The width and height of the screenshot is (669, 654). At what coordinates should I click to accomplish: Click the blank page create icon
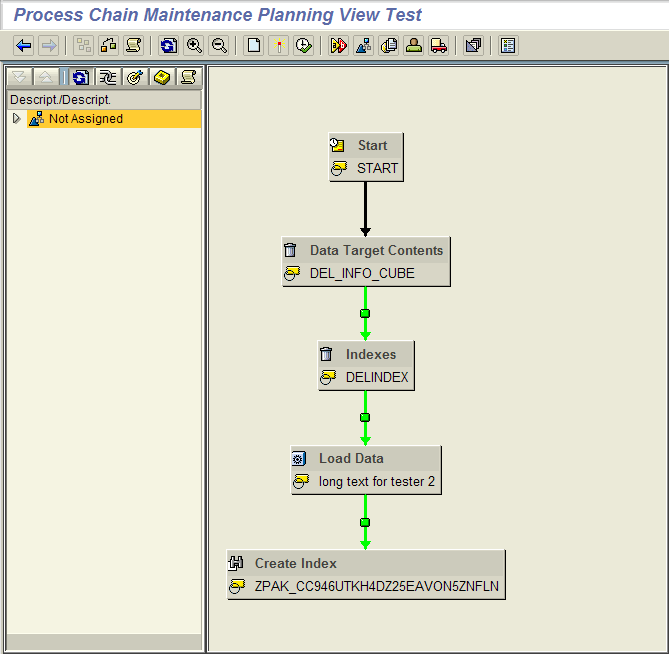[x=254, y=46]
